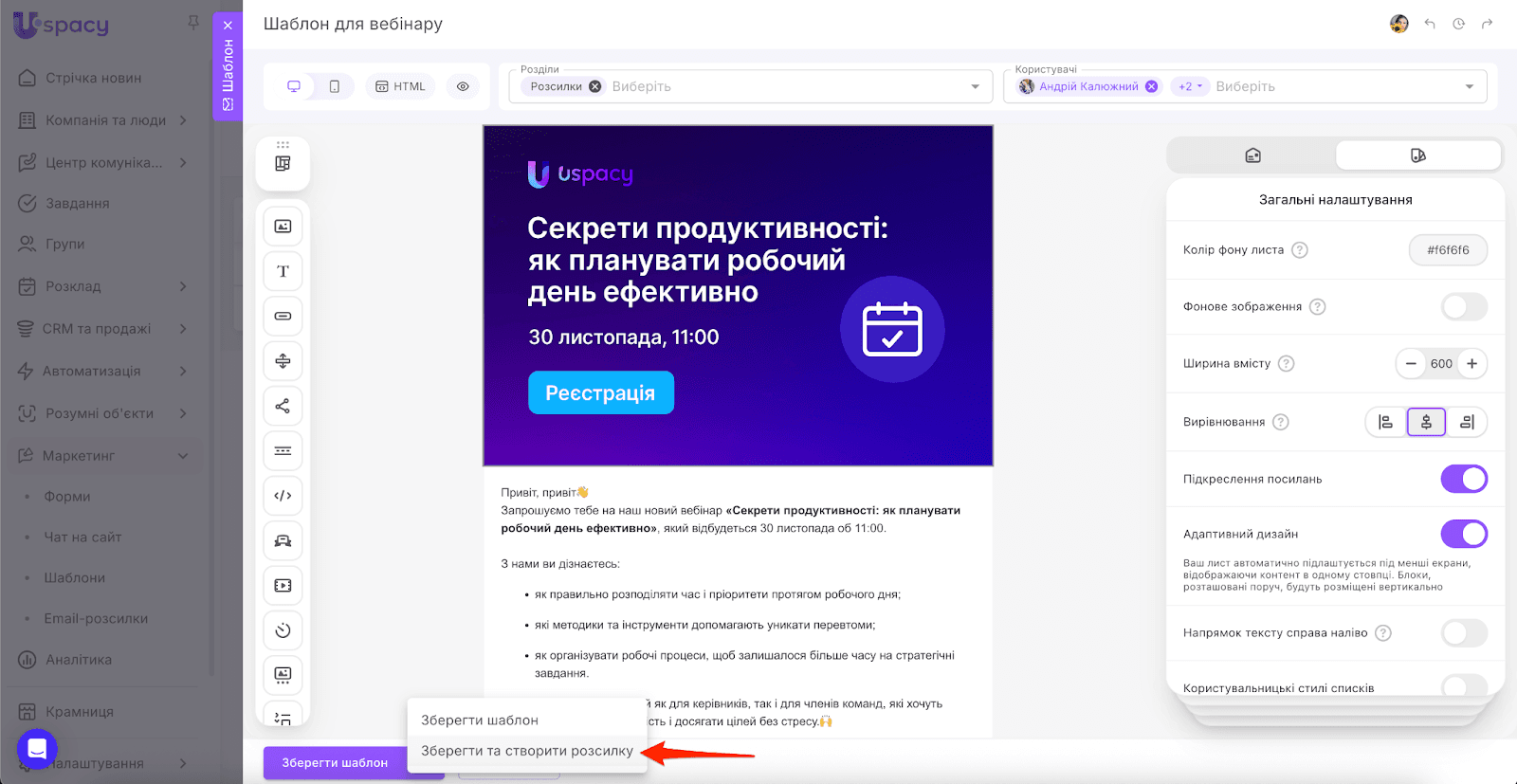The image size is (1517, 784).
Task: Toggle Фонове зображення switch
Action: click(x=1464, y=307)
